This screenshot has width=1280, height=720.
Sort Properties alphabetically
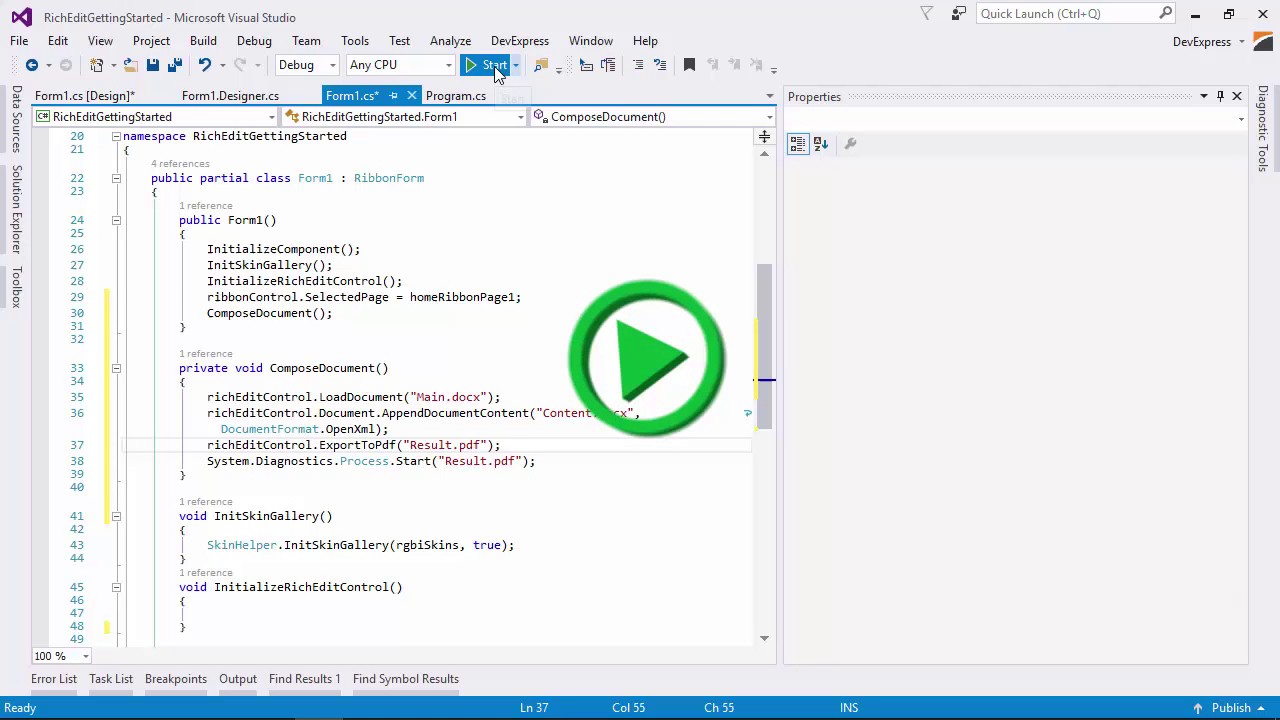pyautogui.click(x=821, y=144)
